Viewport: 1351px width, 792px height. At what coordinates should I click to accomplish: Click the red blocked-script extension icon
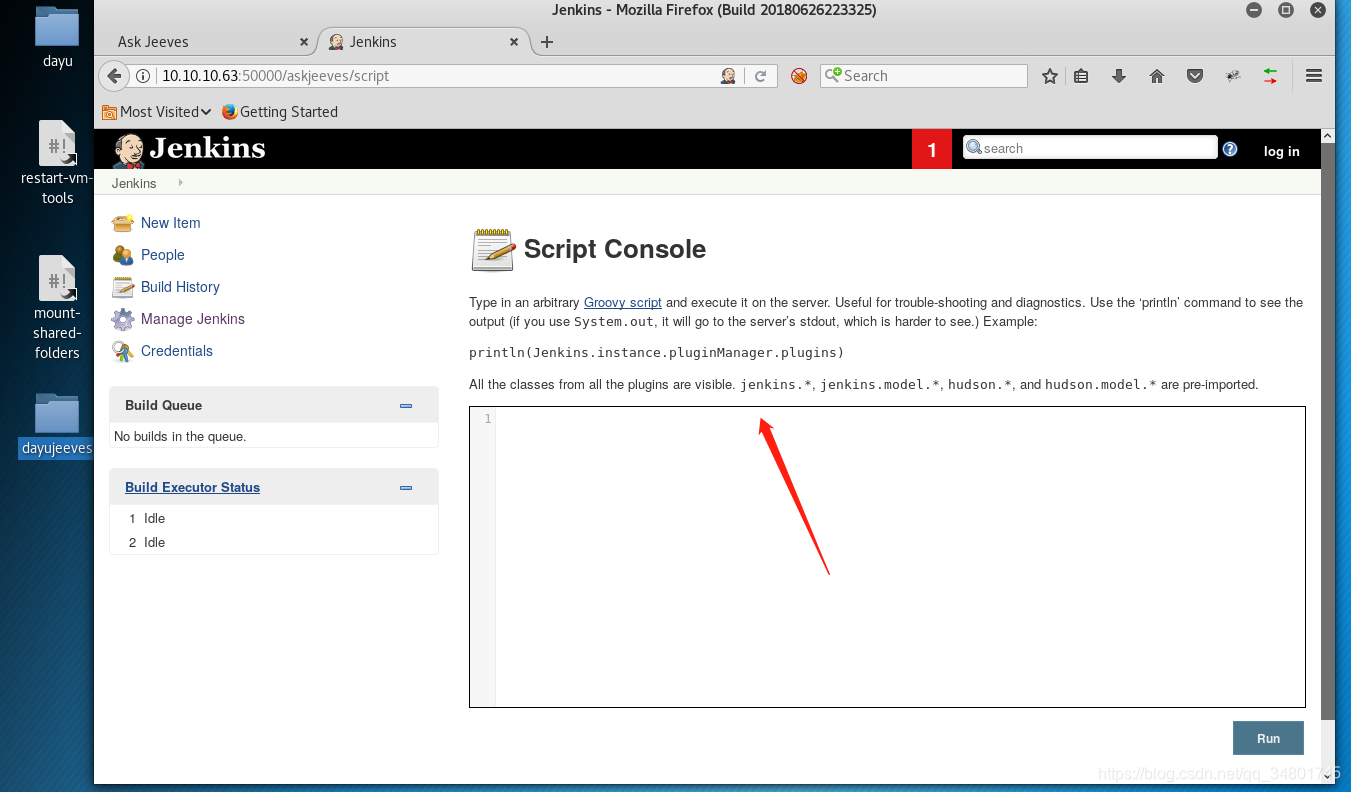click(799, 76)
